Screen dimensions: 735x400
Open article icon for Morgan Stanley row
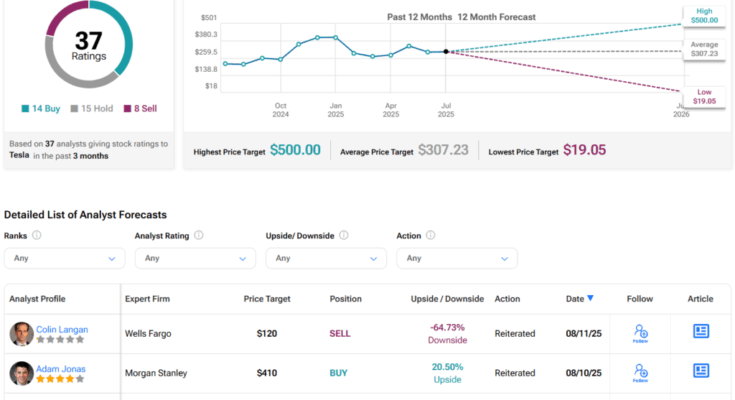pos(701,370)
